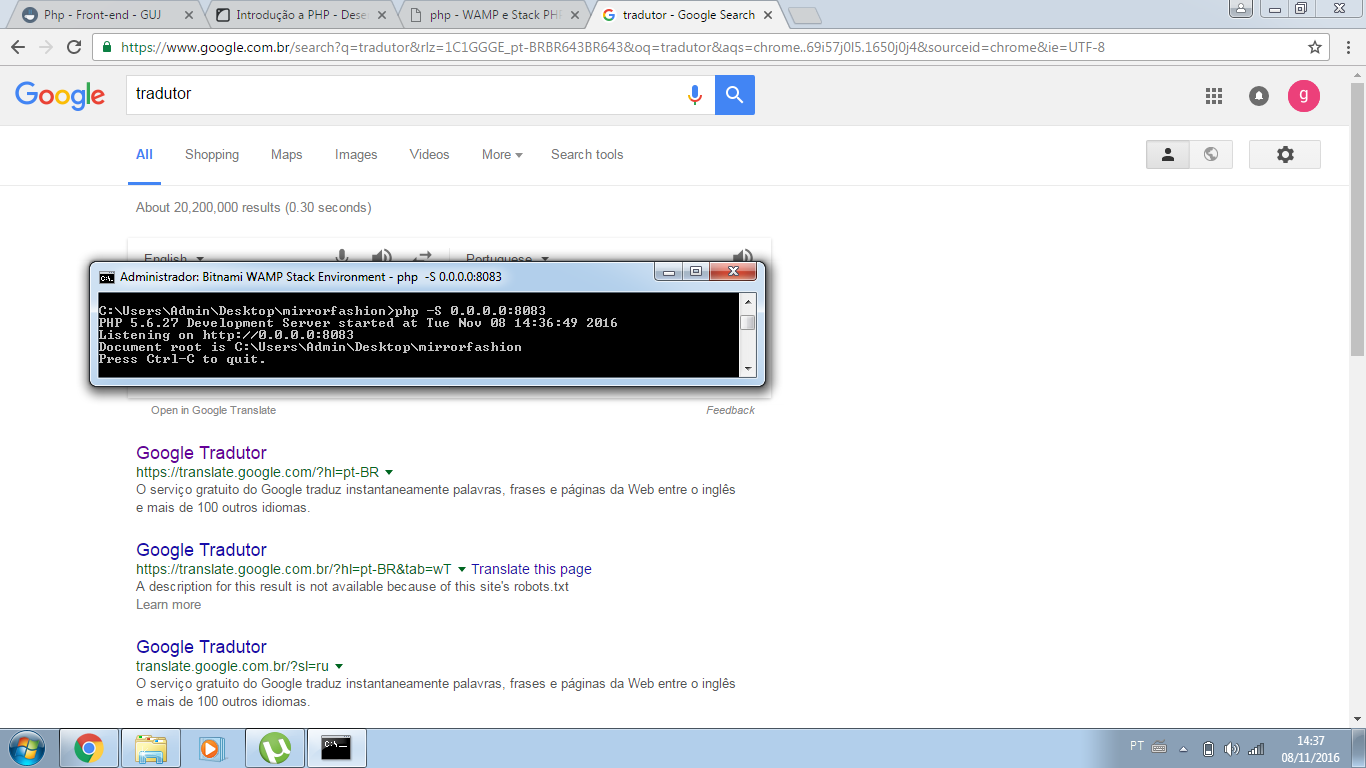Select the Shopping search tab

click(x=212, y=155)
